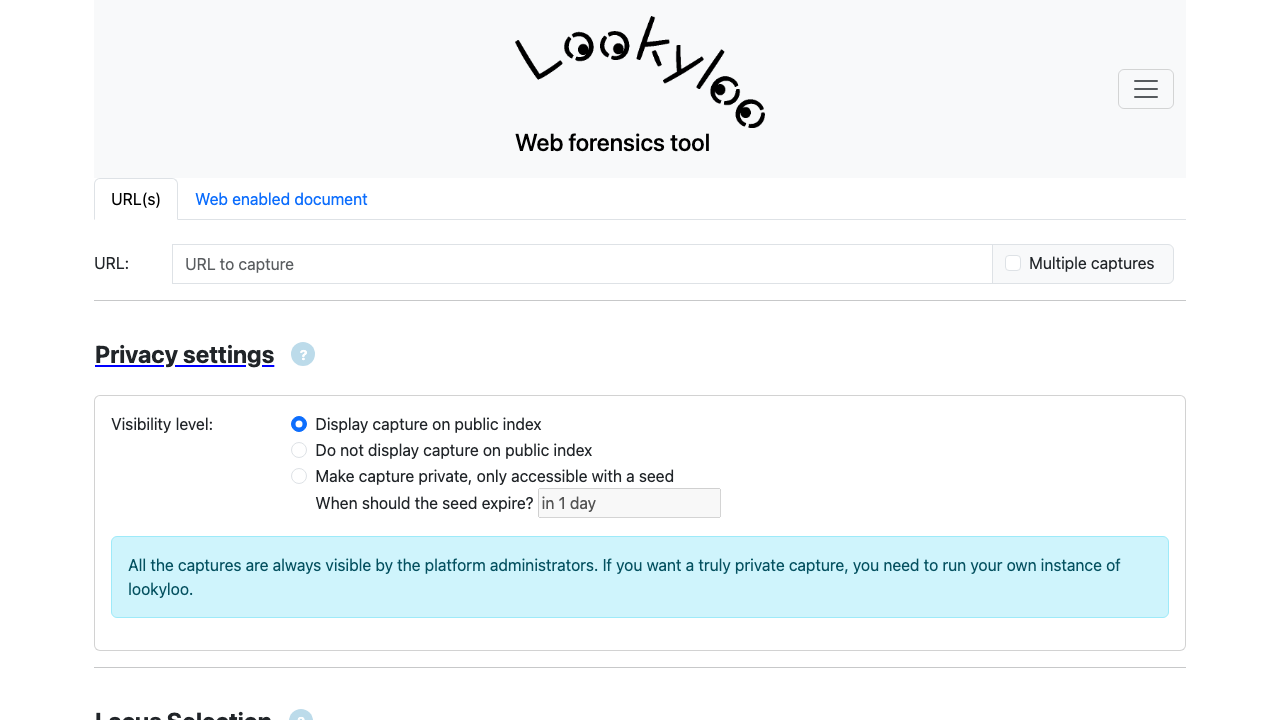Click the 'When should the seed expire?' label

pyautogui.click(x=424, y=503)
